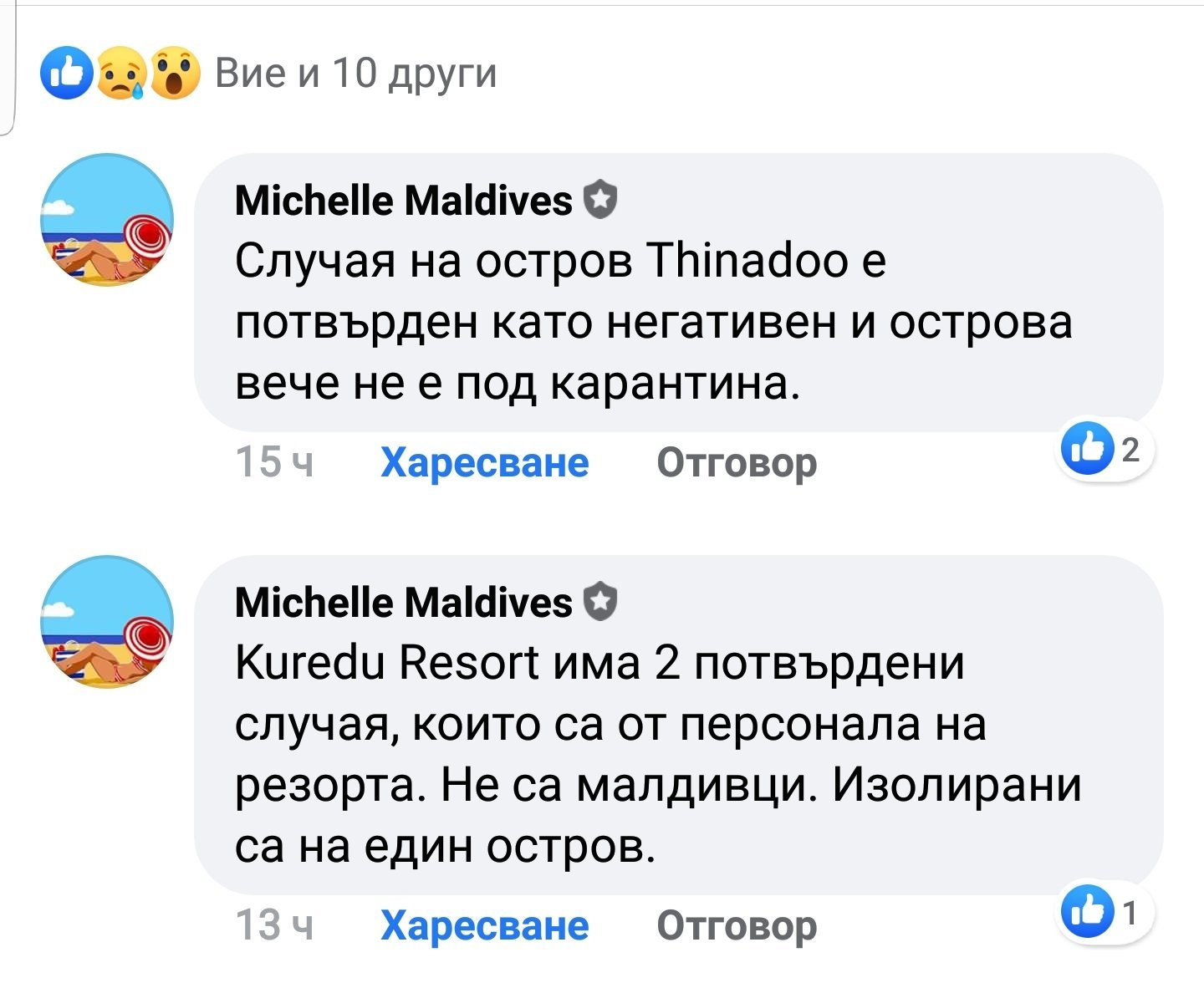Click the surprised wow reaction emoji
The width and height of the screenshot is (1204, 983).
(174, 74)
